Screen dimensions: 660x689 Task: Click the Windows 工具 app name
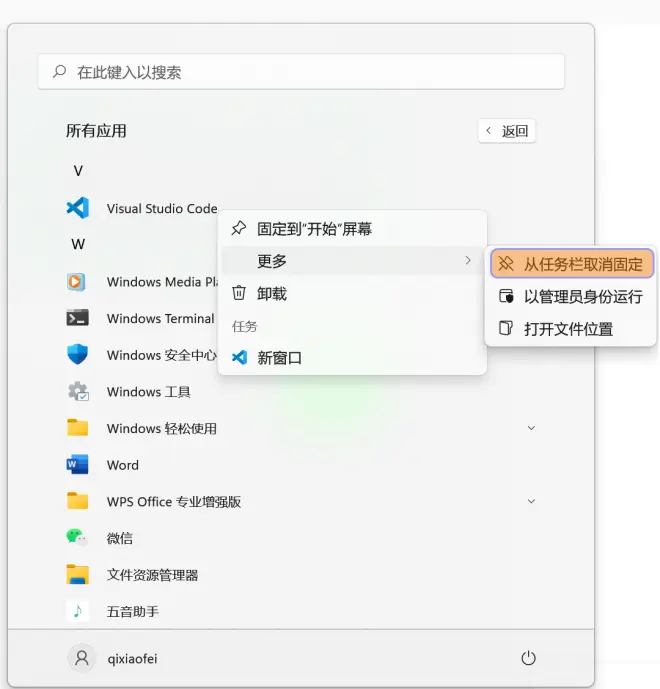(x=149, y=392)
